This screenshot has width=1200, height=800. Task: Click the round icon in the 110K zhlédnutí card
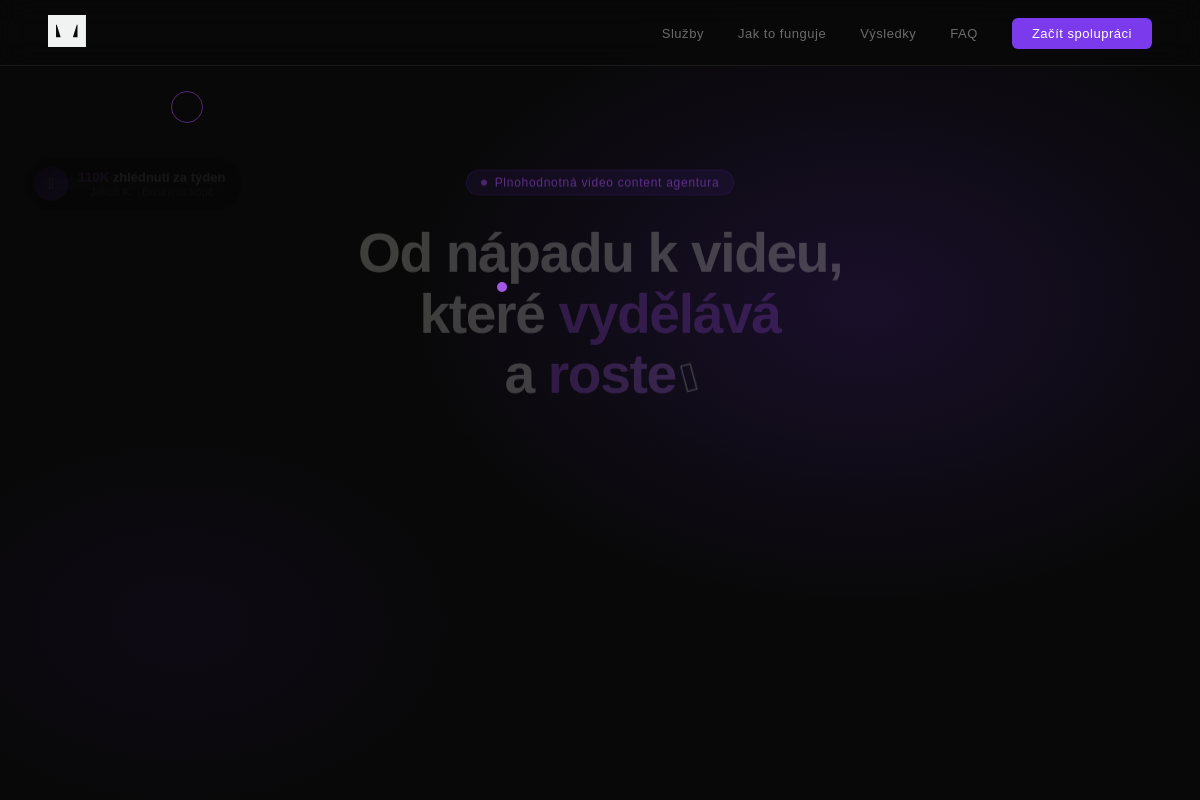tap(51, 184)
